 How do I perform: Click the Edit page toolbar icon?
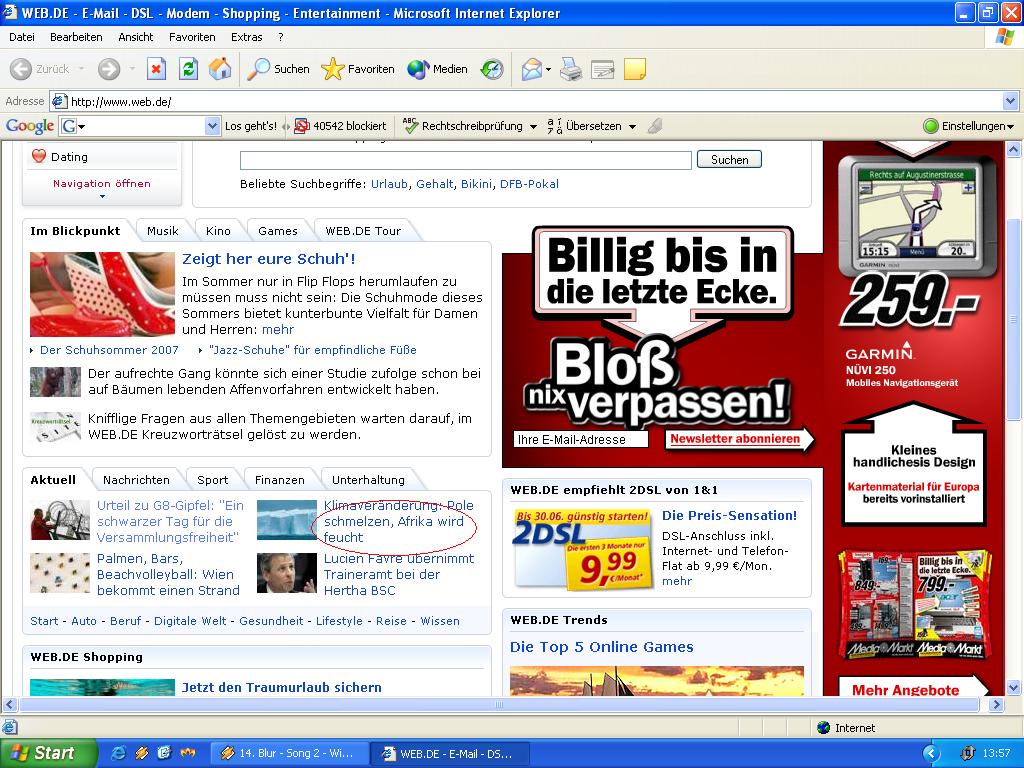602,69
